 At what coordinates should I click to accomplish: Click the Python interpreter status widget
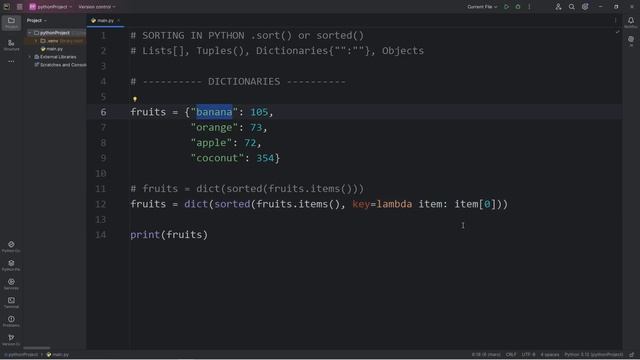pyautogui.click(x=594, y=354)
